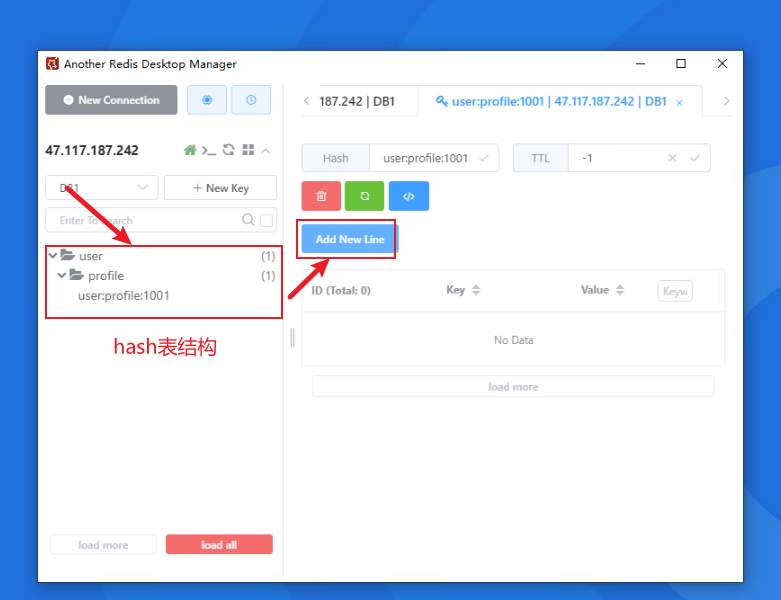Collapse the user folder
The image size is (781, 600).
(x=53, y=255)
